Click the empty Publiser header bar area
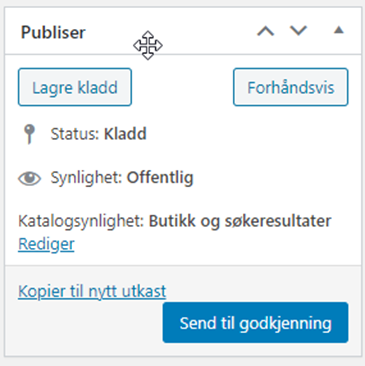This screenshot has width=365, height=366. [x=200, y=31]
